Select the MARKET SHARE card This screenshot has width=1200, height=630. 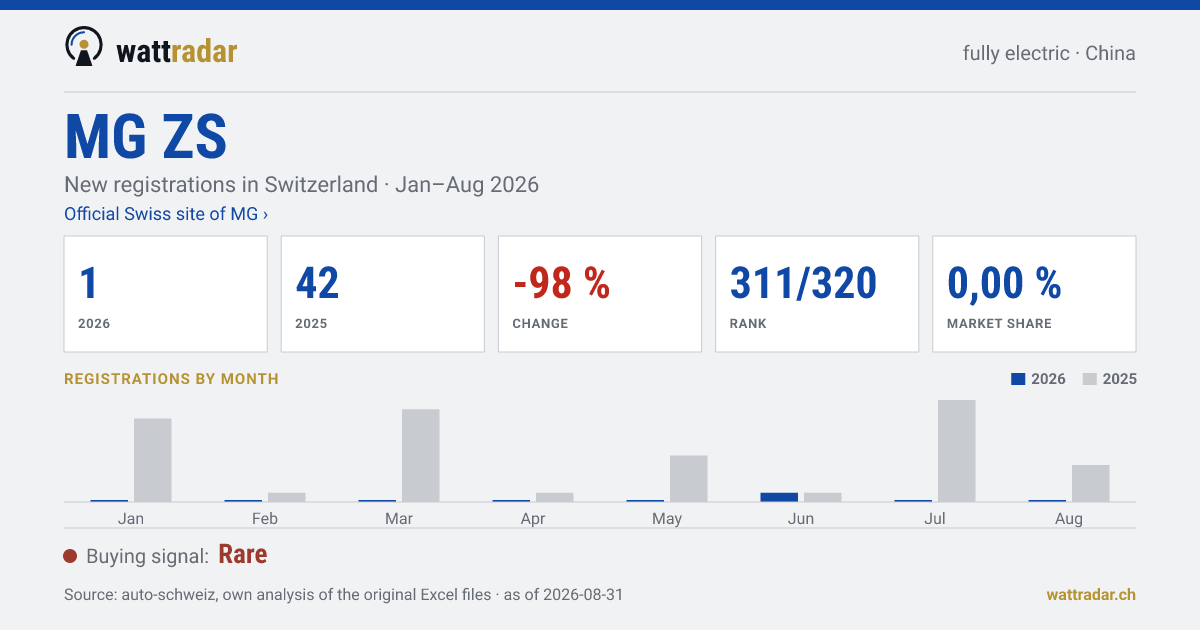1034,294
